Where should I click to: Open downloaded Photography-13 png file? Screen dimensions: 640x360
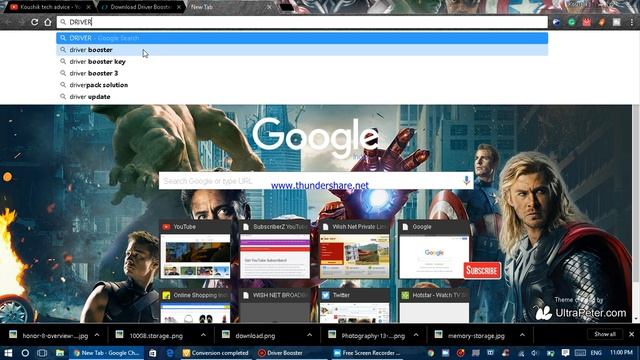click(x=367, y=336)
